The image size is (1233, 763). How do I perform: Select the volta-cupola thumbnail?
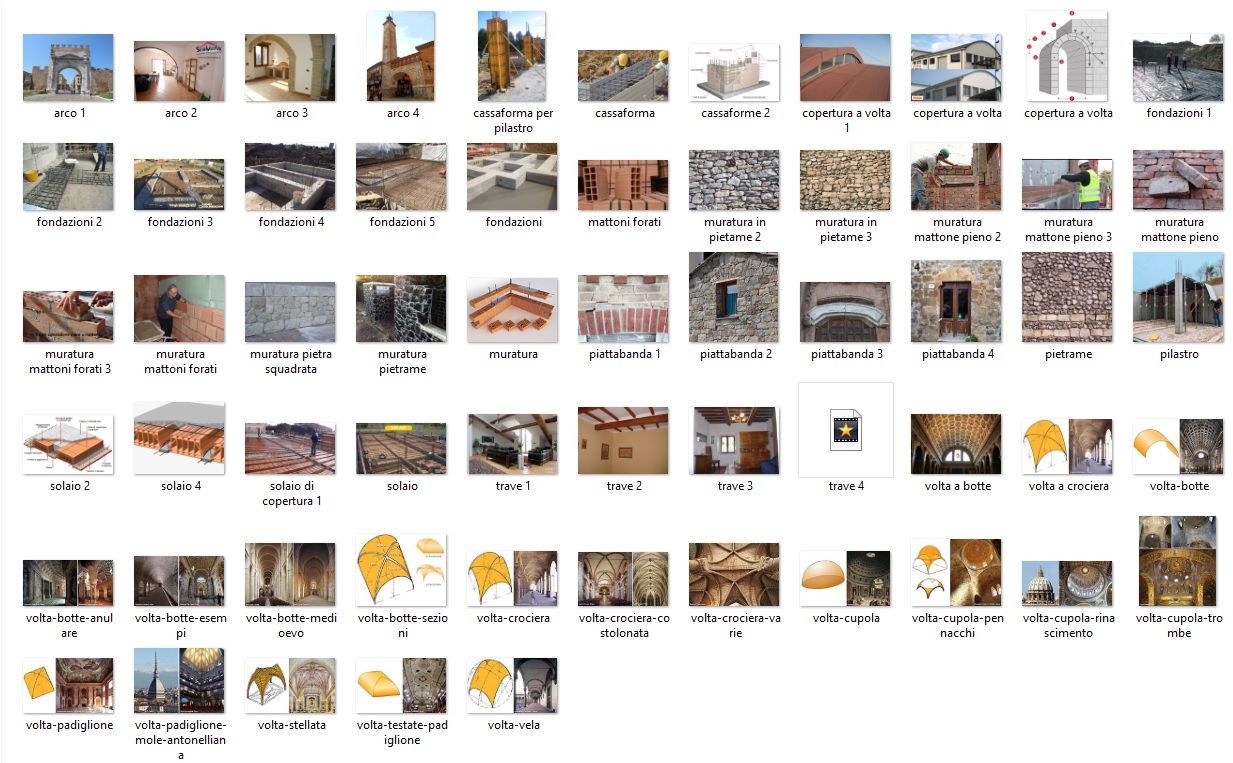click(x=845, y=579)
